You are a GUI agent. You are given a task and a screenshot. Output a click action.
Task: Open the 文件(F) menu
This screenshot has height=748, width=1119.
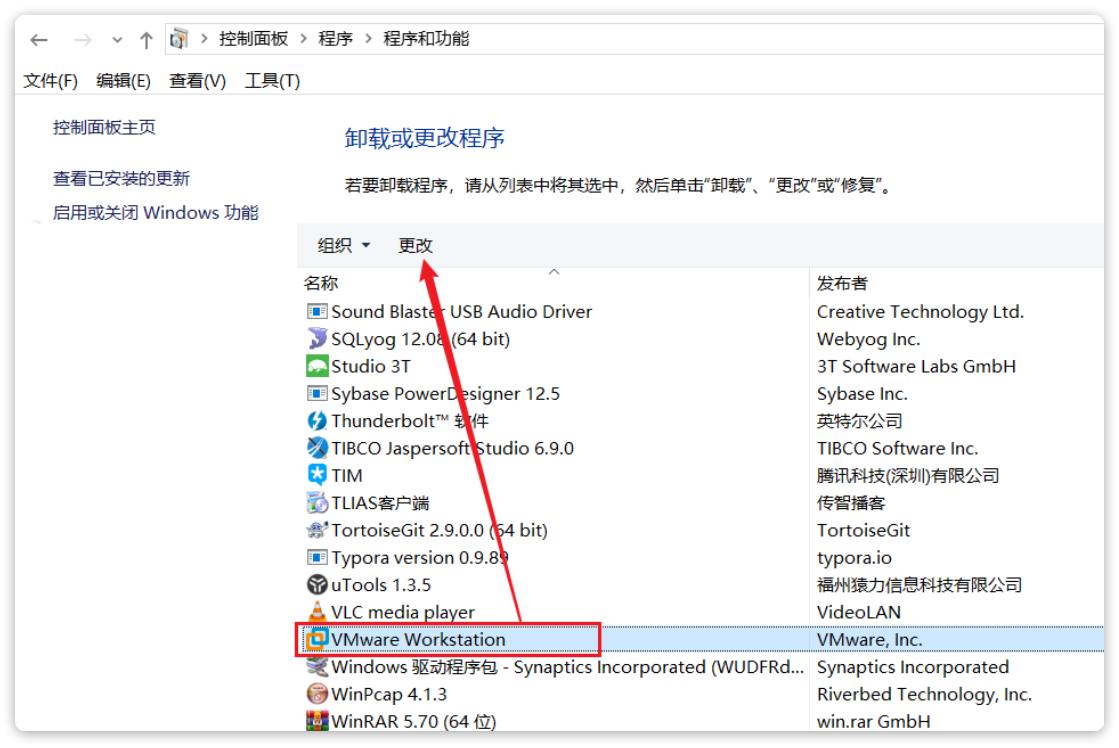(49, 80)
